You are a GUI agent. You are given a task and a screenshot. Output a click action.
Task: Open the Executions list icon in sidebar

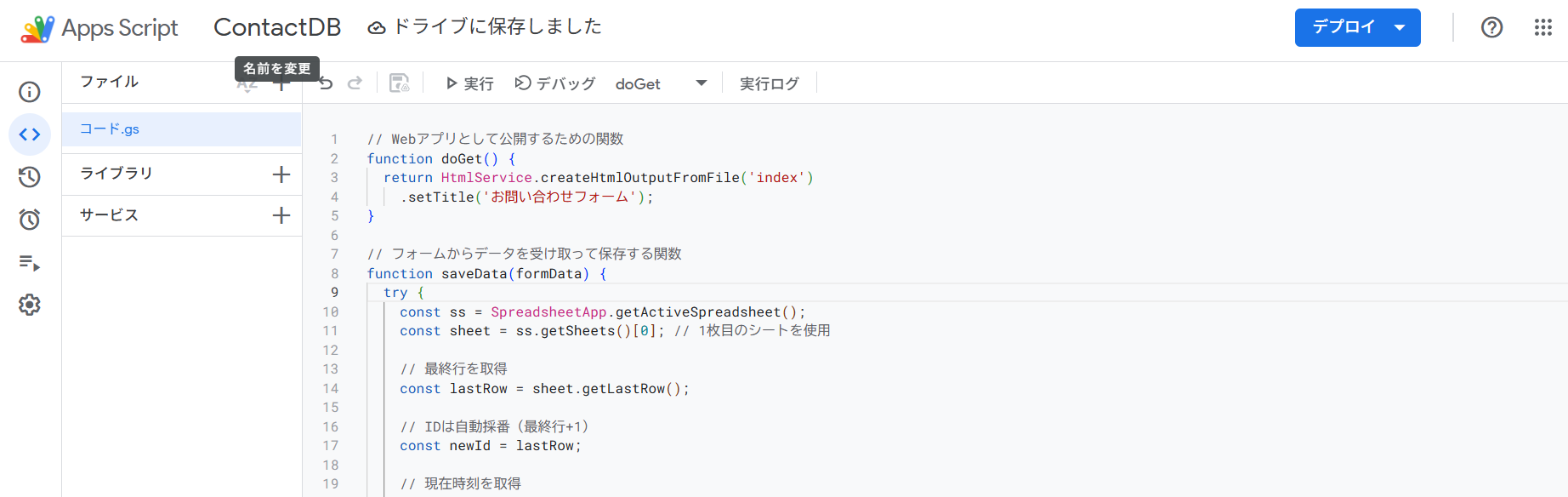30,262
